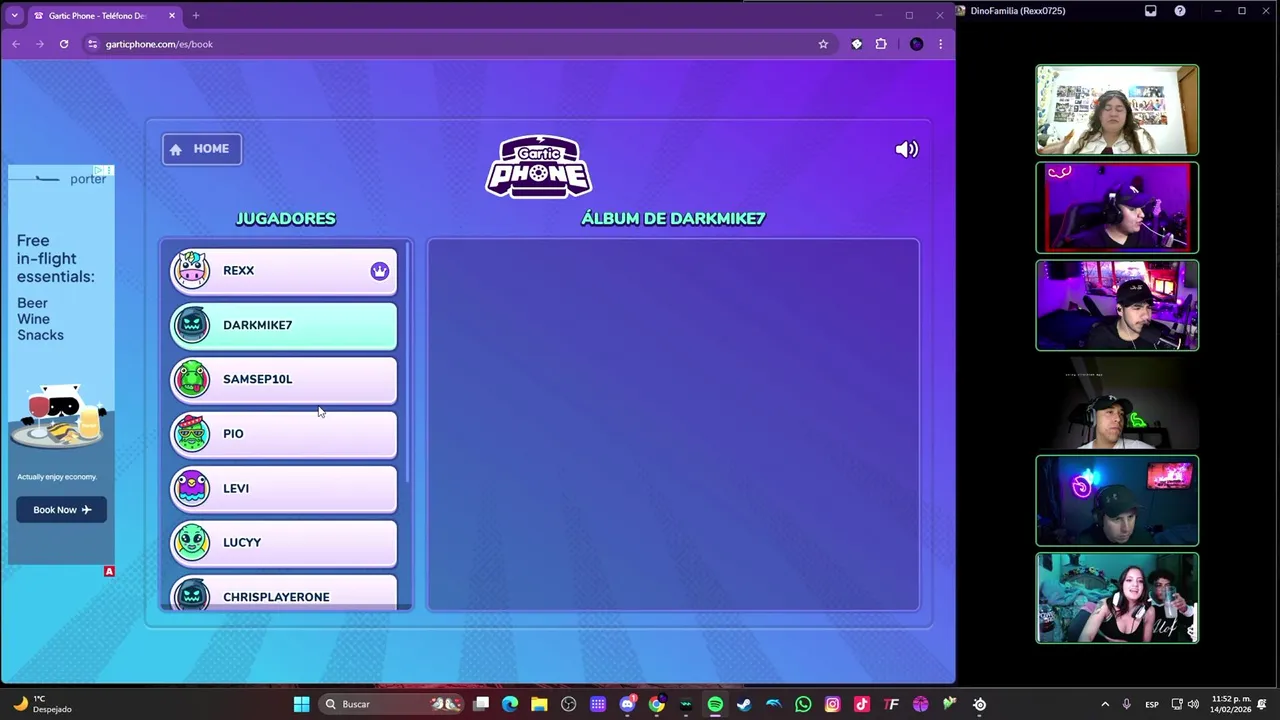Screen dimensions: 1280x720
Task: Select player SAMSEP10L in the list
Action: point(283,379)
